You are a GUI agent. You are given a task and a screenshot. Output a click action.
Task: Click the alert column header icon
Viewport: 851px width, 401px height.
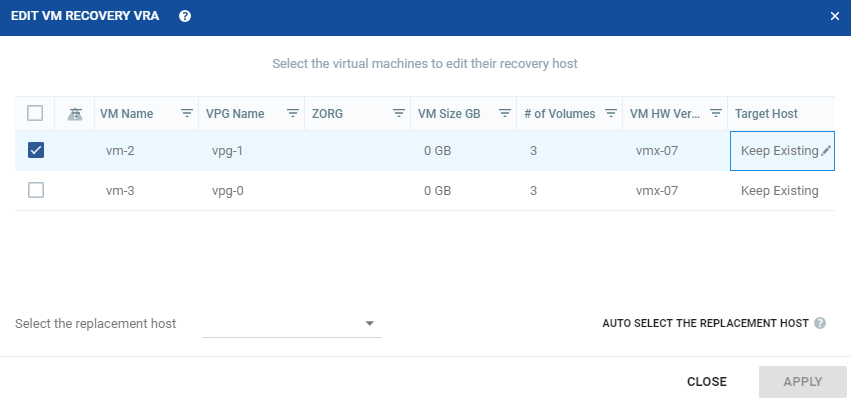pyautogui.click(x=75, y=114)
